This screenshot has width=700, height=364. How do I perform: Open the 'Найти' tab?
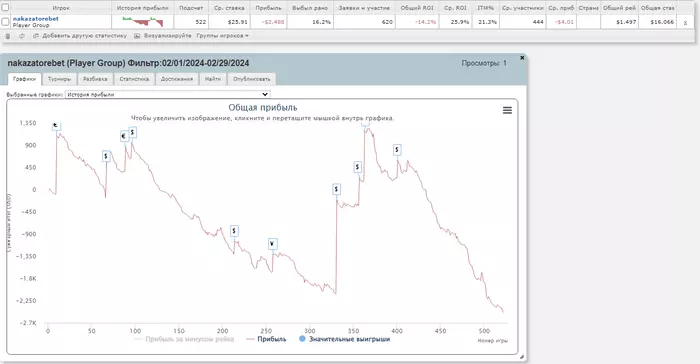[x=213, y=79]
